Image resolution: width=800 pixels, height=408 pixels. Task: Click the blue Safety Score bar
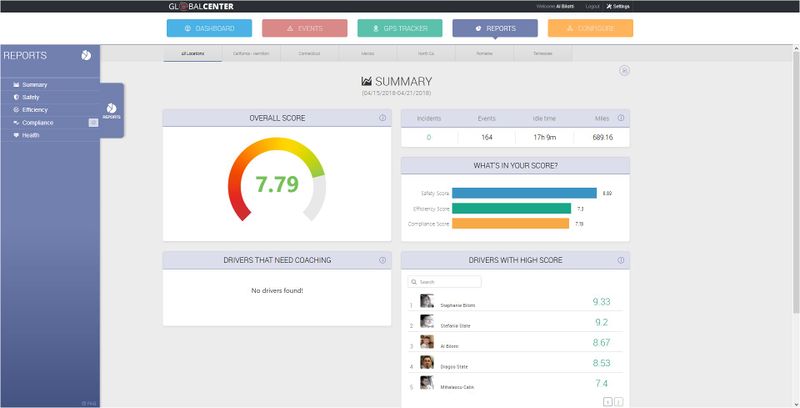(525, 193)
